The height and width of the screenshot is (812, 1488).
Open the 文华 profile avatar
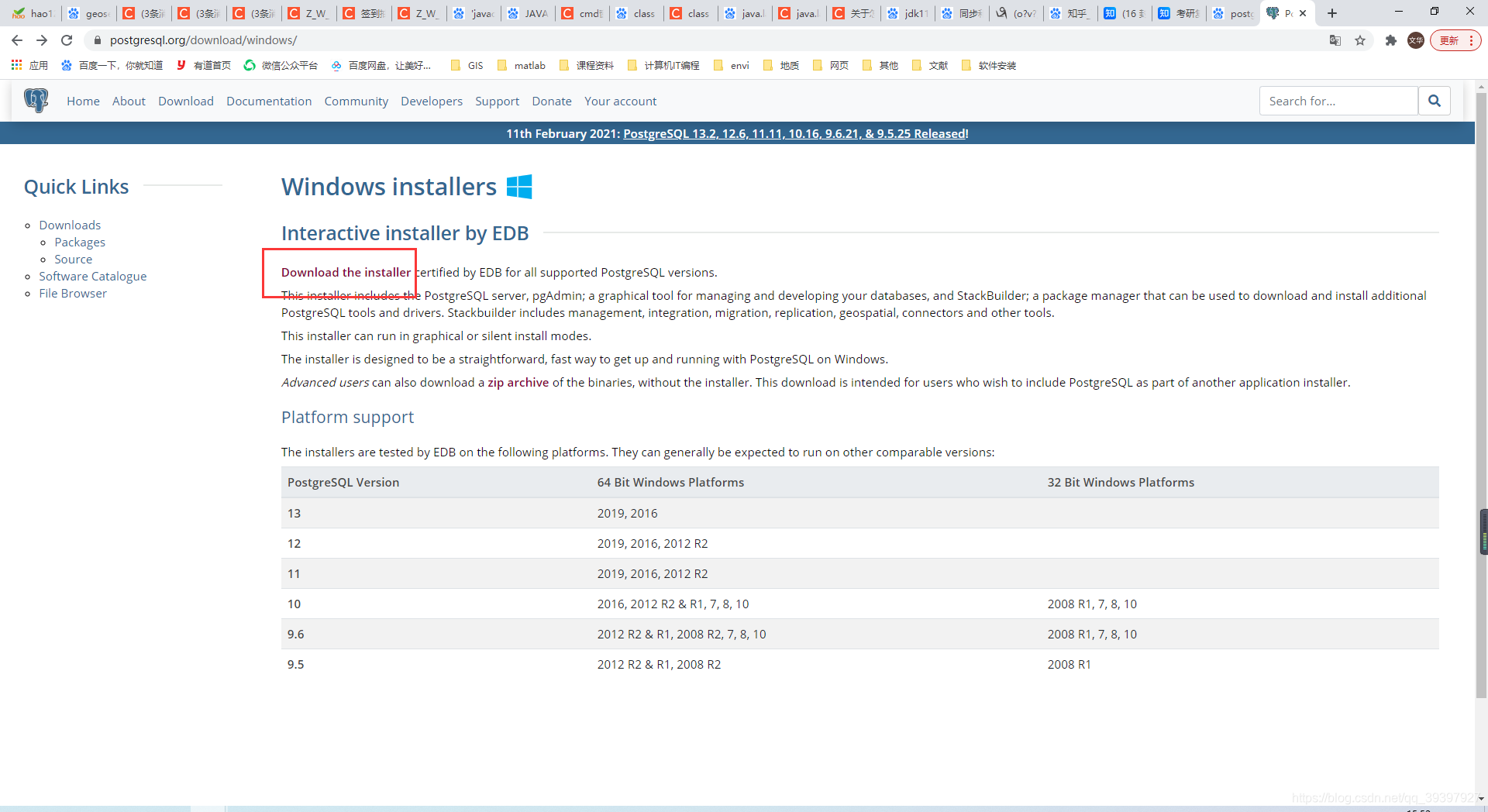point(1416,40)
